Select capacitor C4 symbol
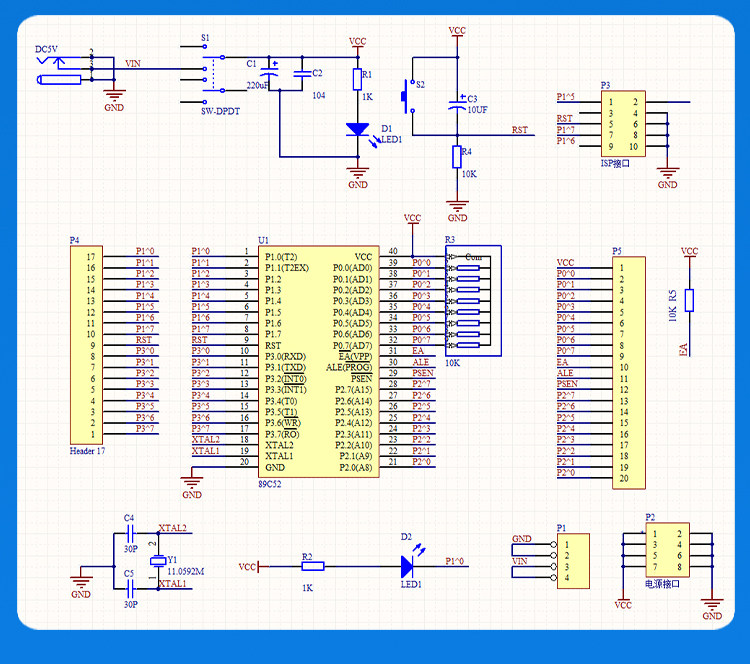Image resolution: width=750 pixels, height=664 pixels. (x=131, y=532)
